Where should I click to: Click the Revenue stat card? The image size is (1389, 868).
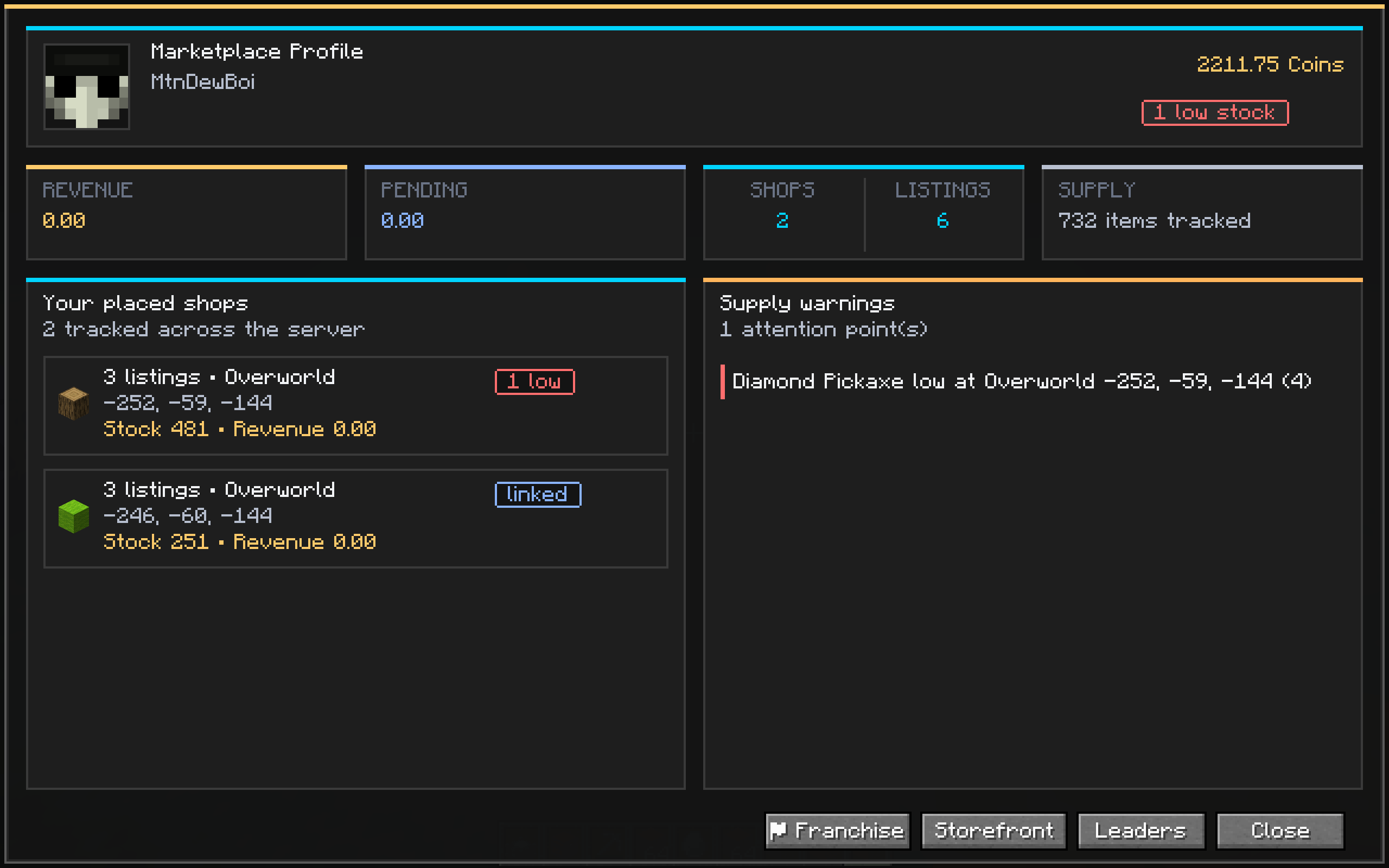coord(187,213)
